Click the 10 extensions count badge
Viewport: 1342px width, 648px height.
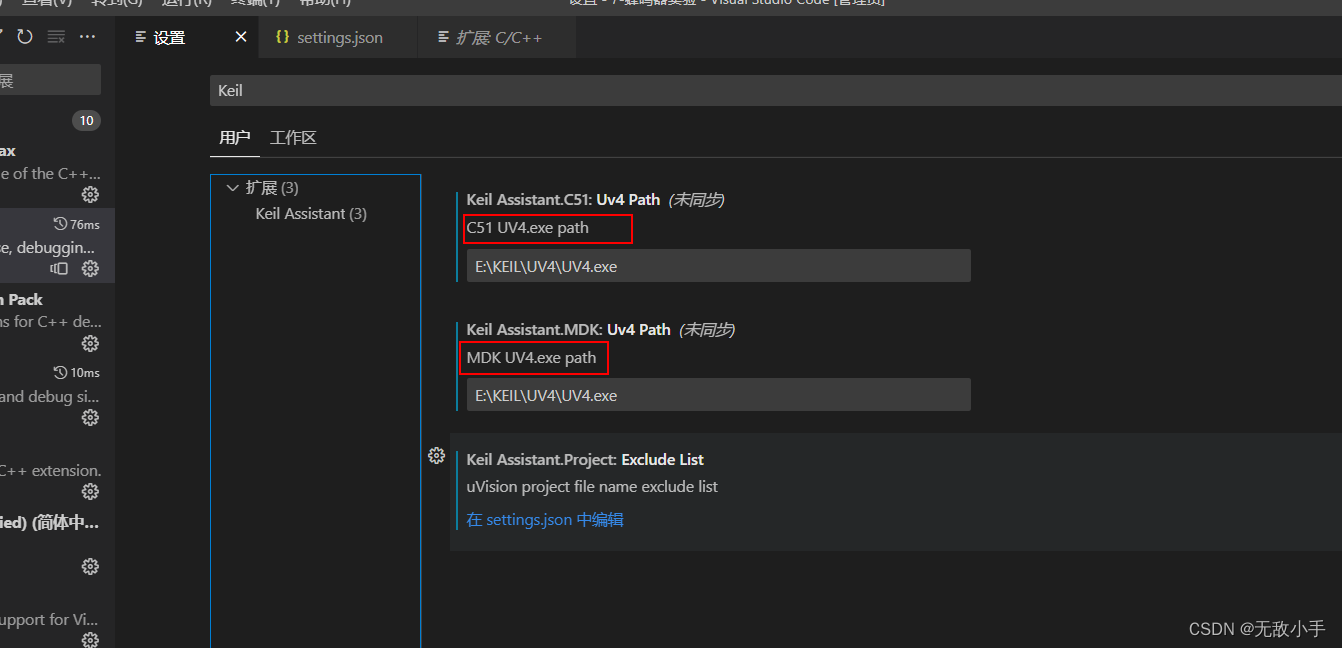click(86, 121)
